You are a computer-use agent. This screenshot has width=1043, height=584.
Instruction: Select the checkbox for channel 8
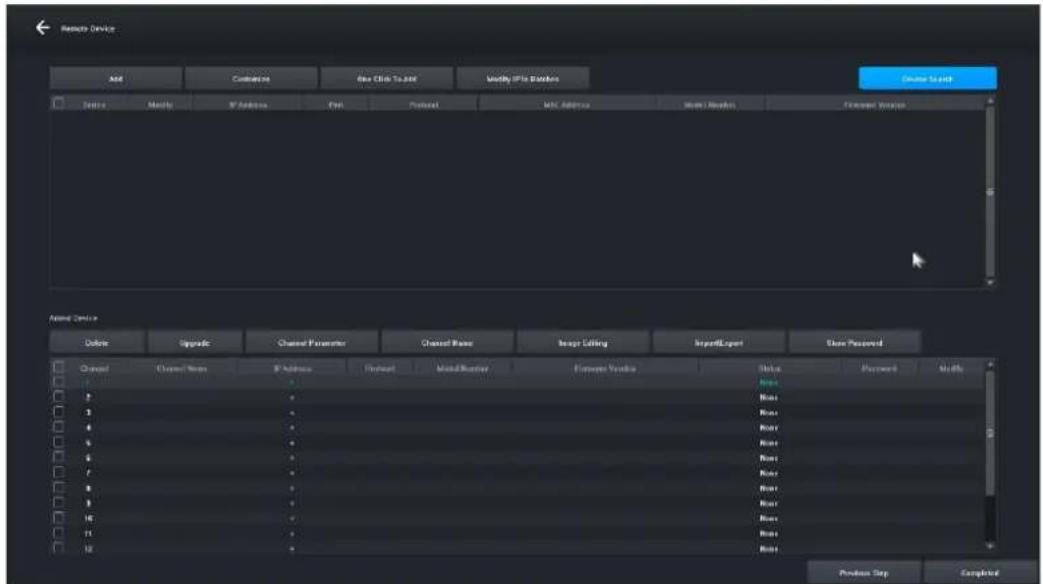point(59,488)
